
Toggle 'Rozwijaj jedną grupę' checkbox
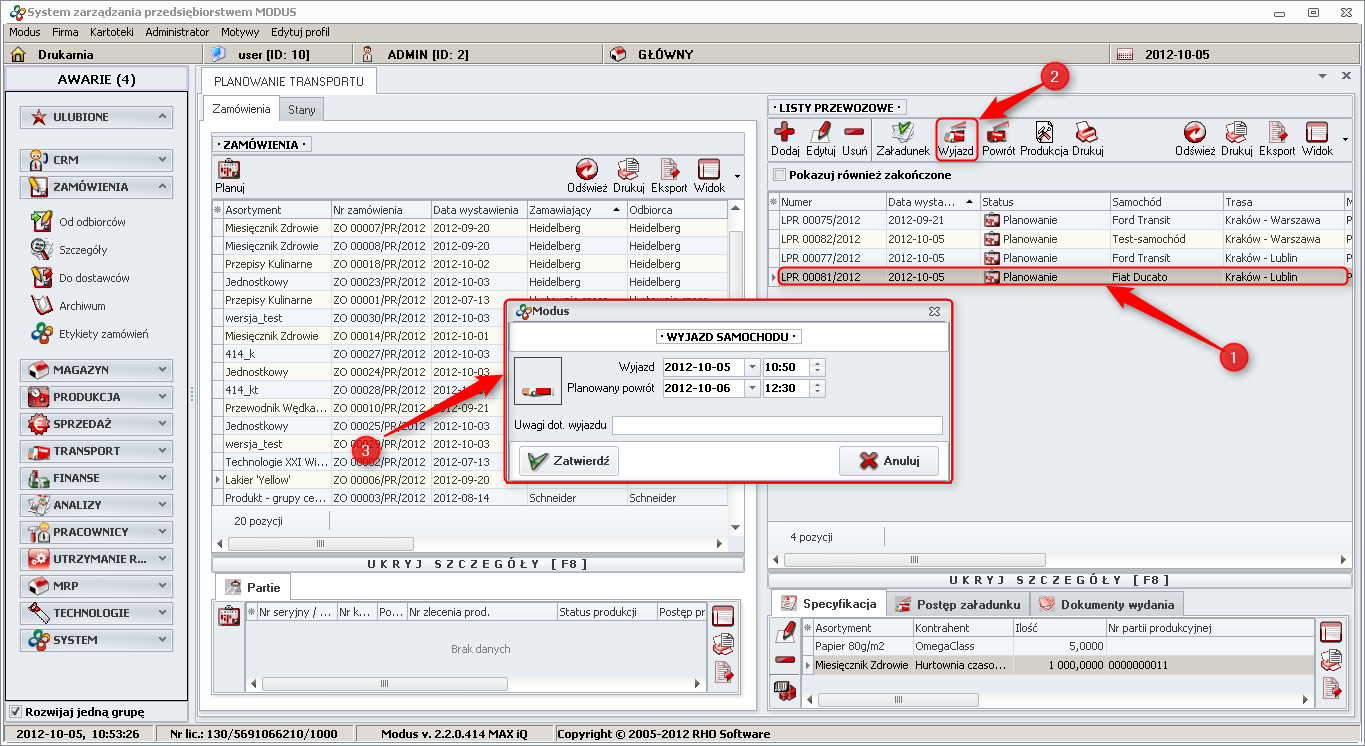15,712
